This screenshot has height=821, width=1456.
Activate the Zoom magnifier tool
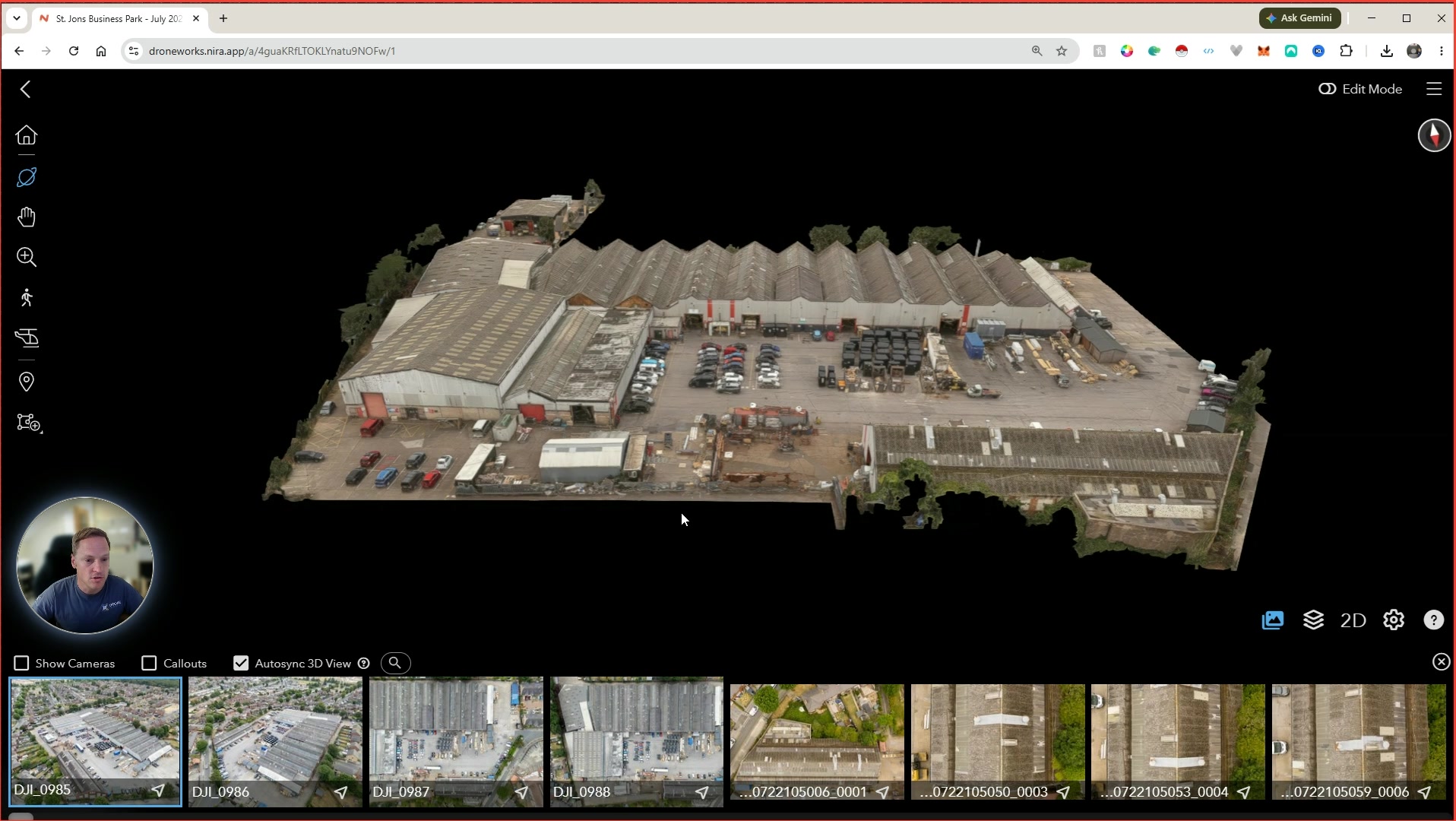27,257
